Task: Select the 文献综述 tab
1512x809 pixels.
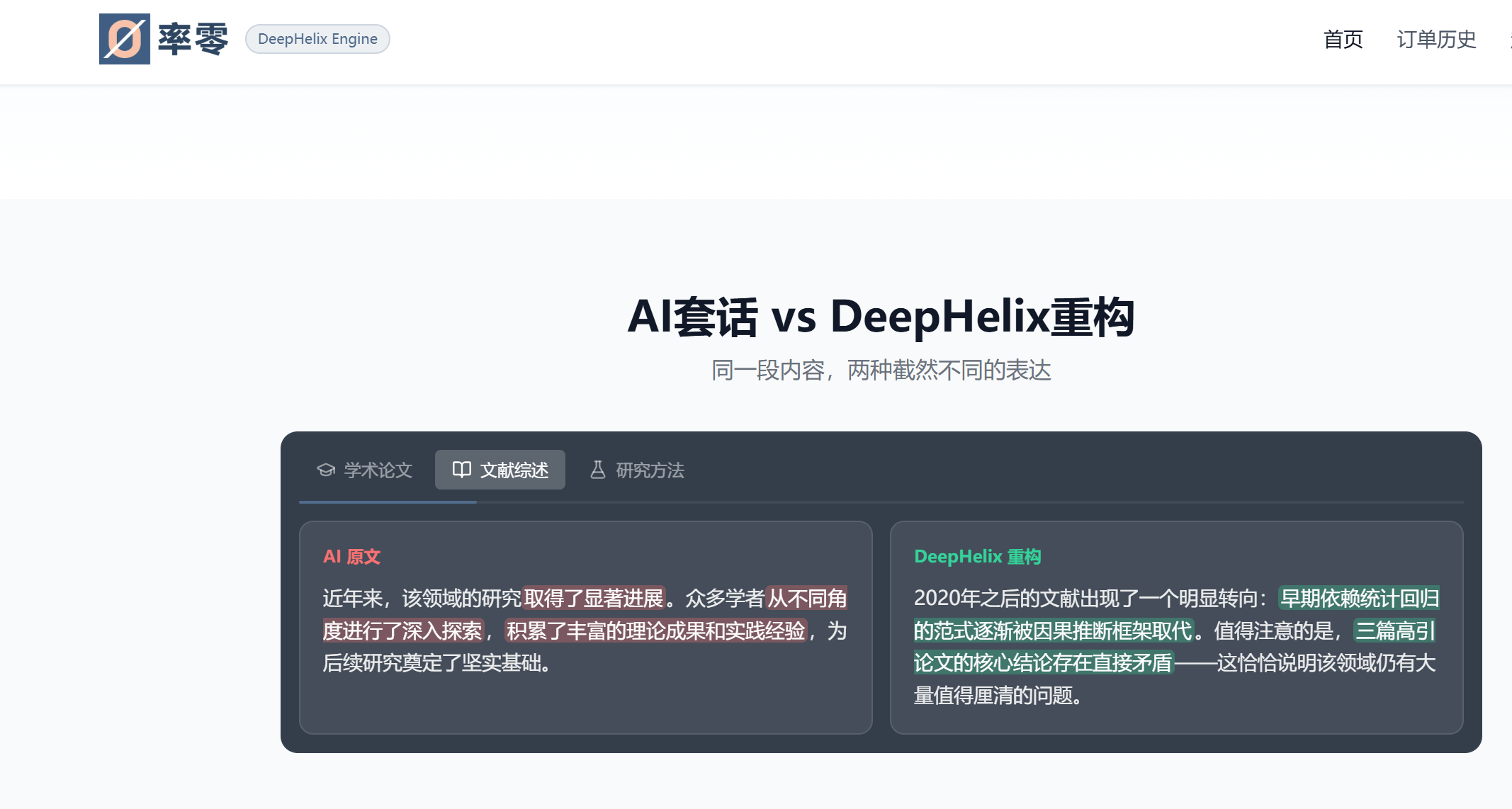Action: point(514,470)
